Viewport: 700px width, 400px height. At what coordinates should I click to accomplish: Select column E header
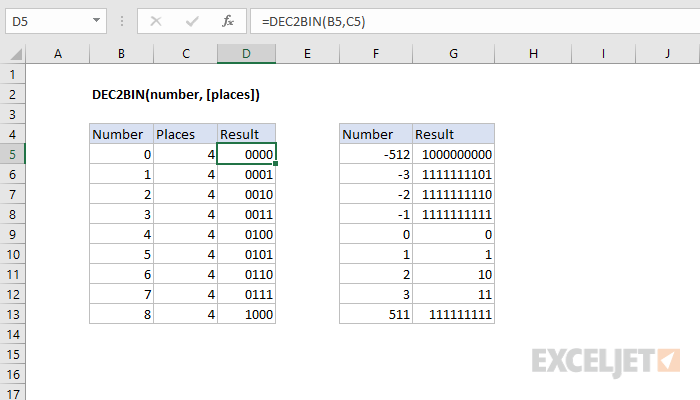point(307,54)
